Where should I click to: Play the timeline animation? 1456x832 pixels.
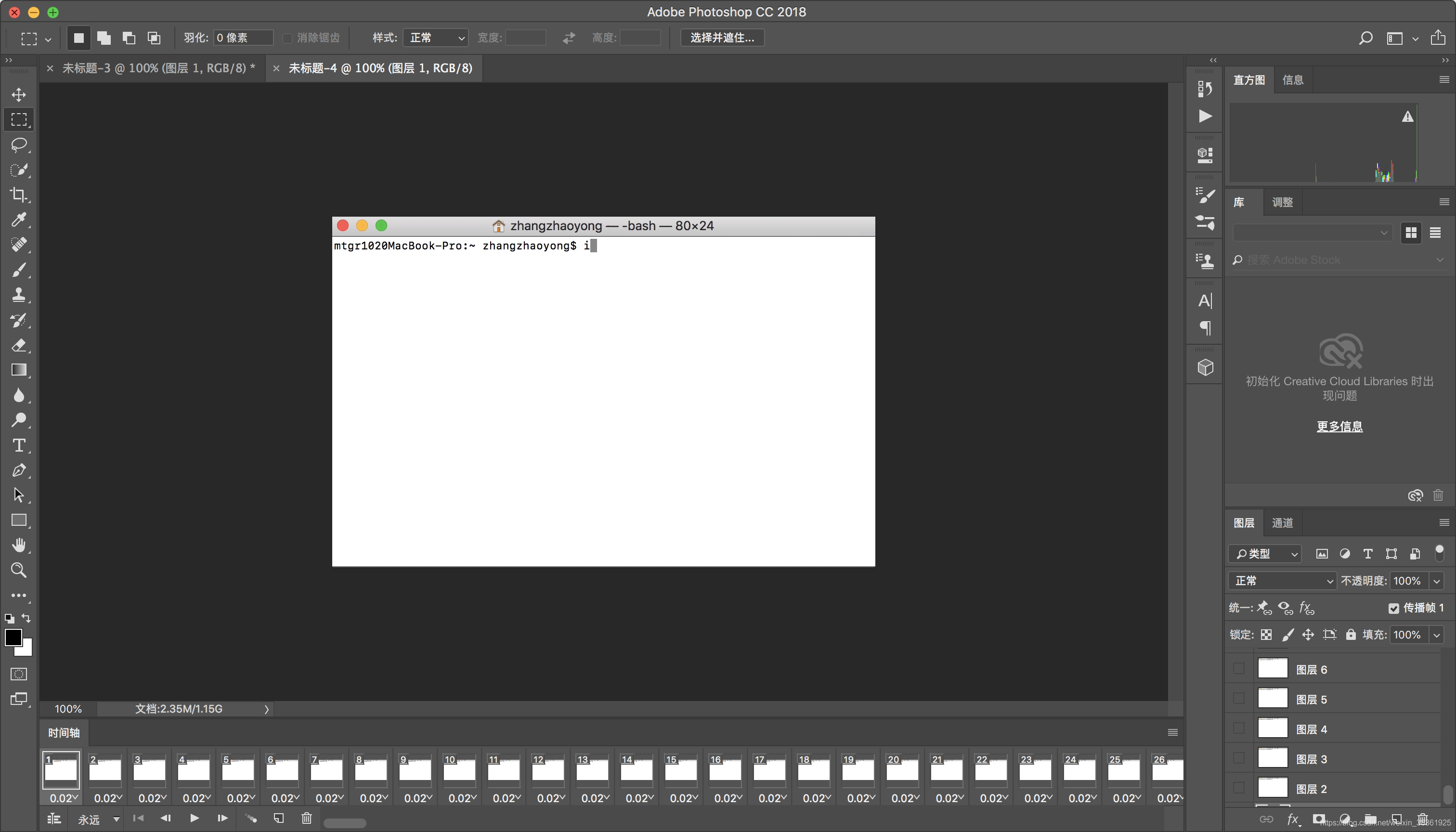click(195, 819)
